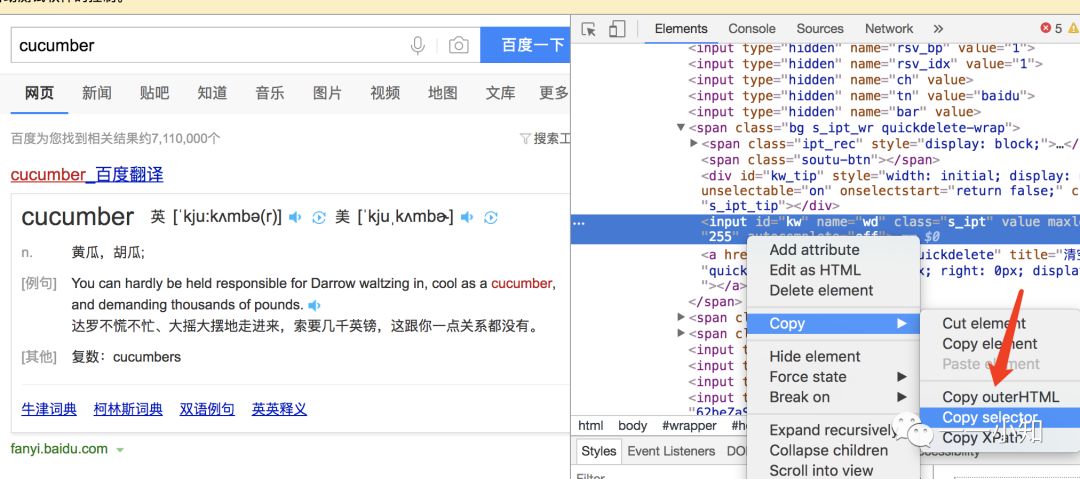Choose Collapse children

829,450
